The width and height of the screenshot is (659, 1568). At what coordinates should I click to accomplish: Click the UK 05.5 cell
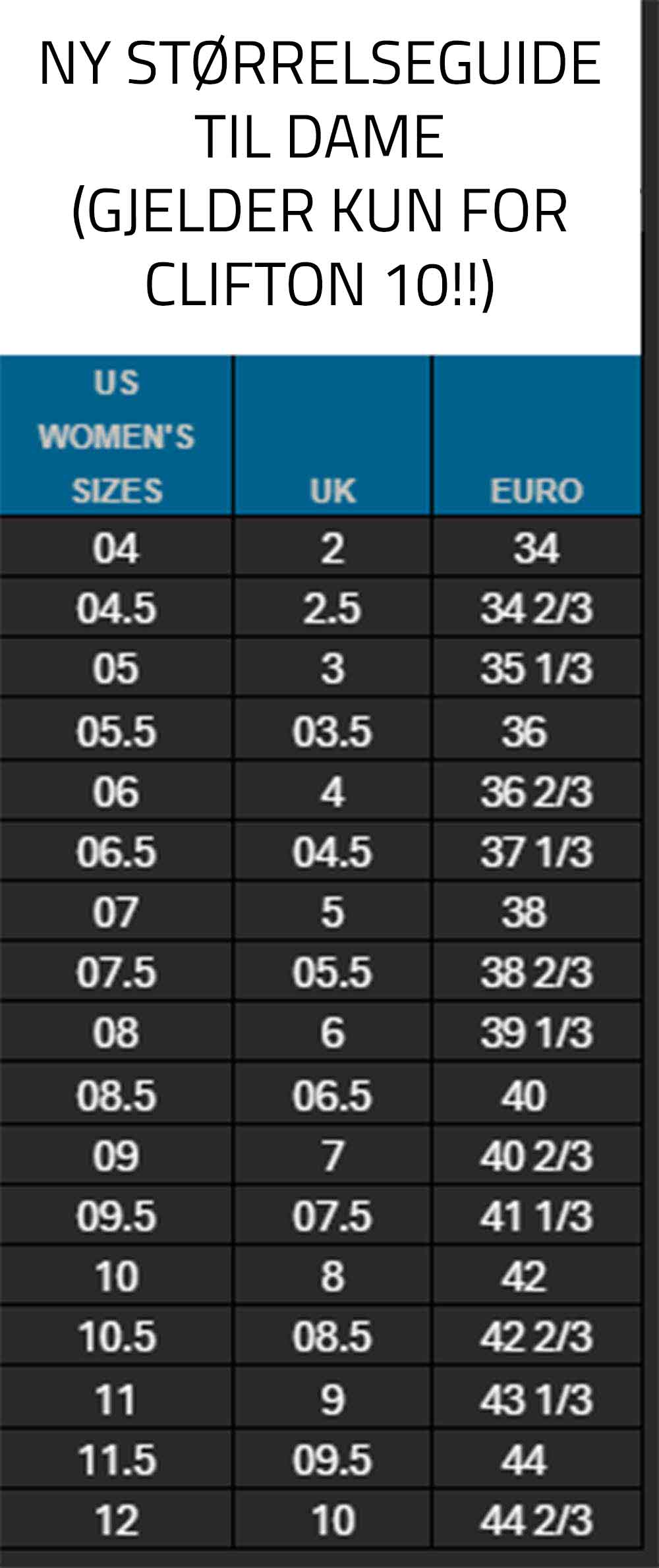coord(333,972)
